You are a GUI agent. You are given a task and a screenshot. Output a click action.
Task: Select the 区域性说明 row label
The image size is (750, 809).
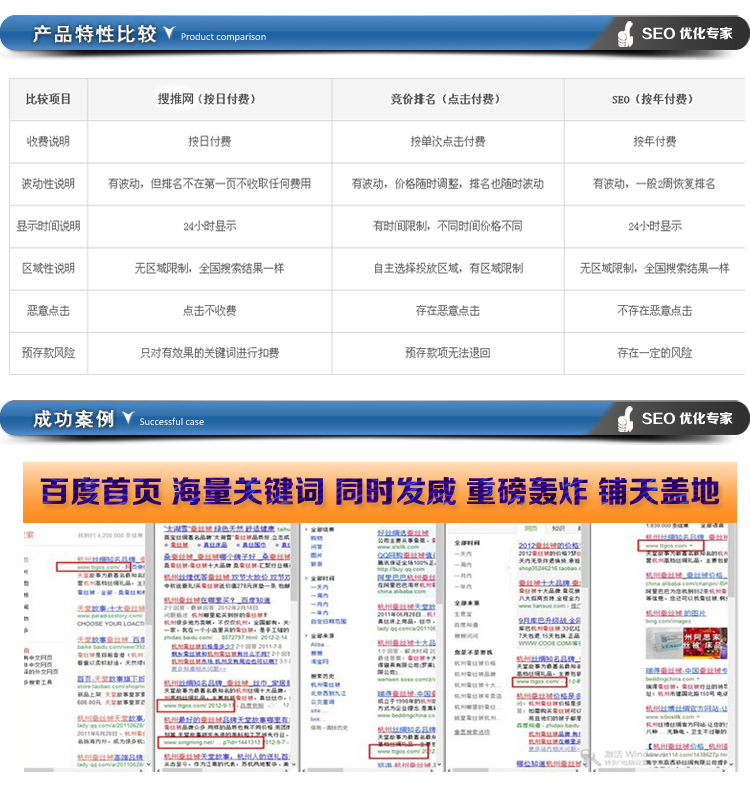[x=48, y=268]
